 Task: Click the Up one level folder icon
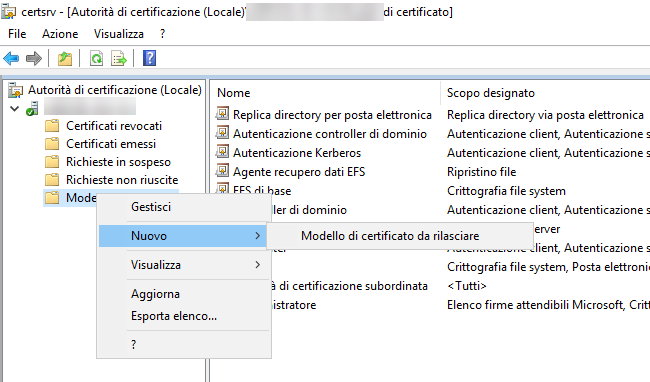click(65, 58)
